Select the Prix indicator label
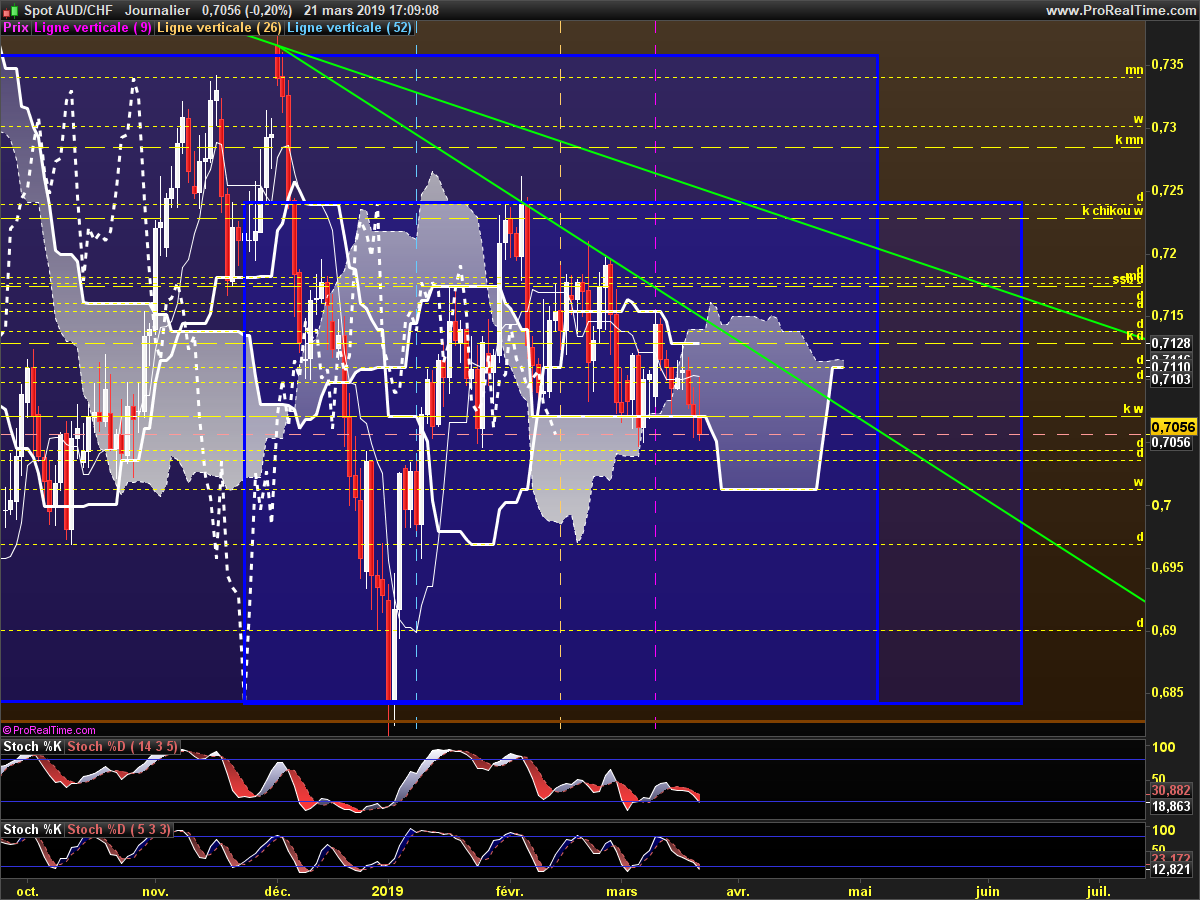This screenshot has height=900, width=1200. (16, 28)
